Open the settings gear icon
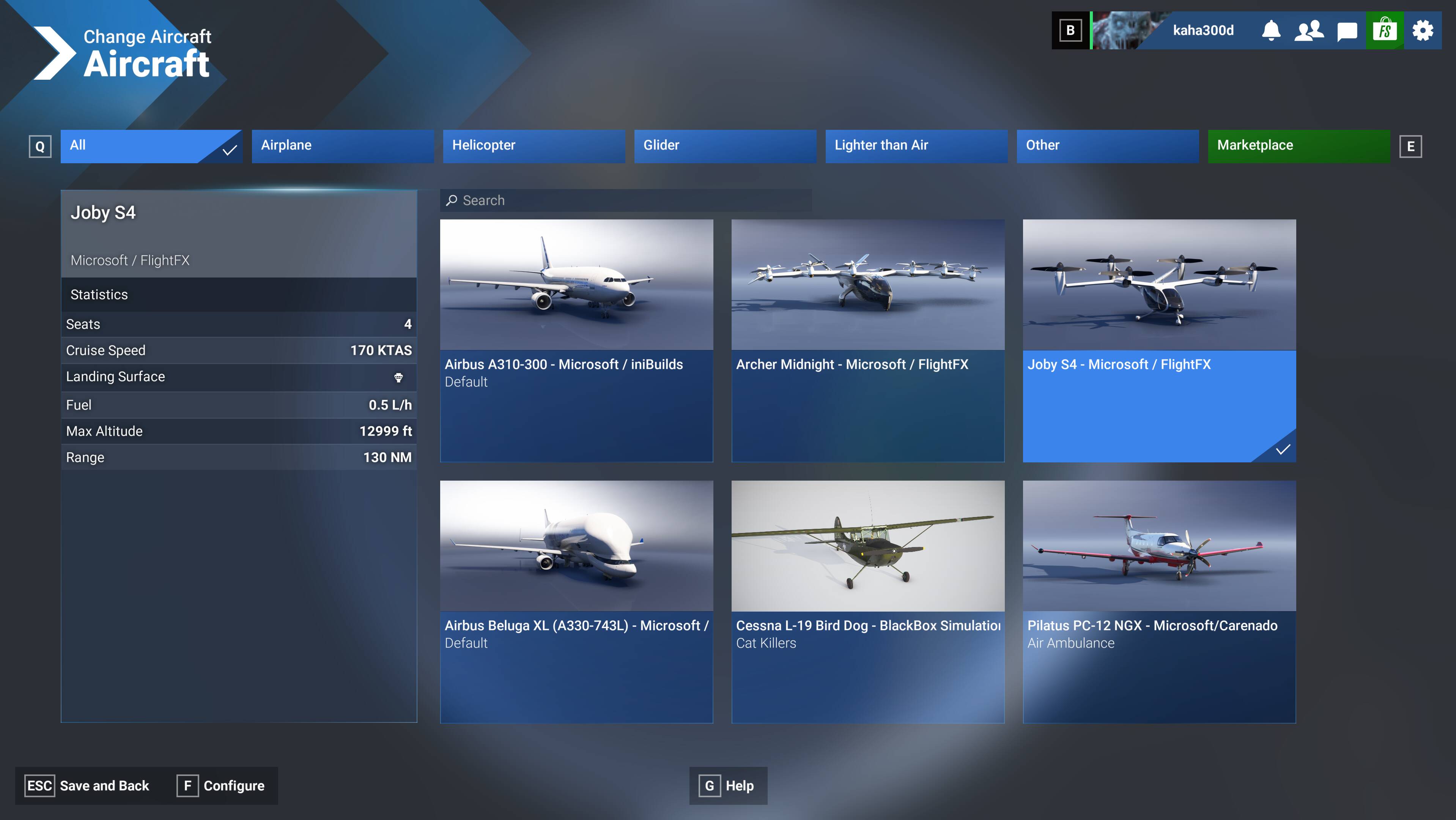Viewport: 1456px width, 820px height. pos(1423,30)
